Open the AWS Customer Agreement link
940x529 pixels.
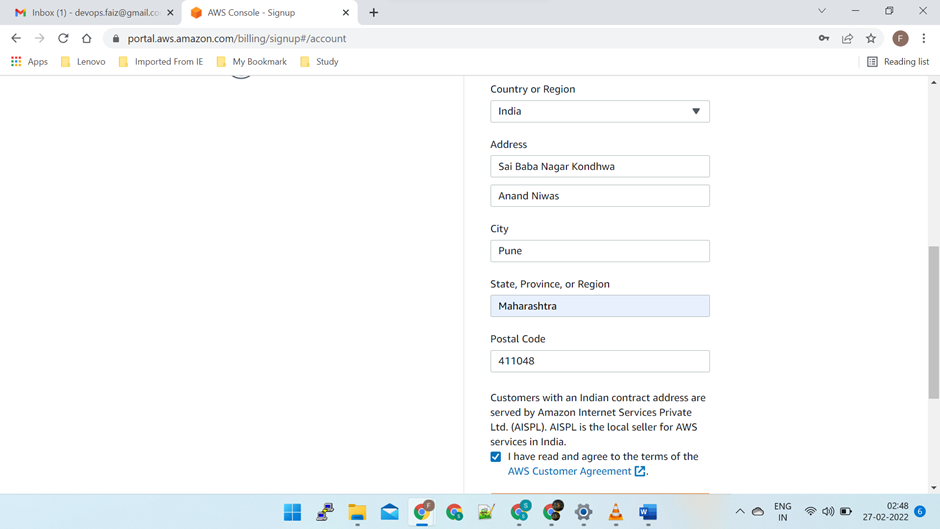click(x=576, y=471)
